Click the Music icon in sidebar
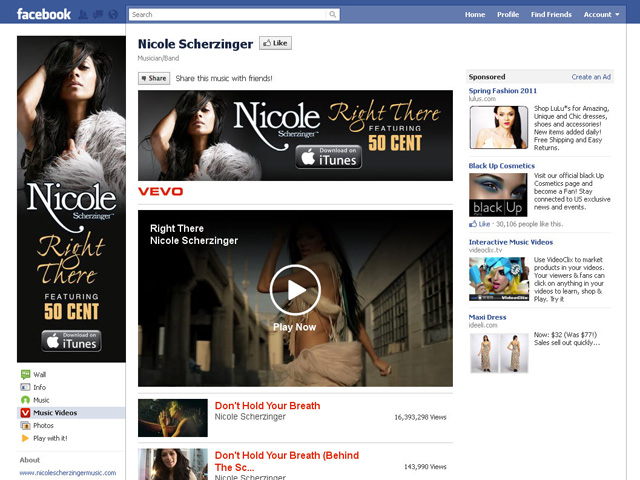 (25, 400)
